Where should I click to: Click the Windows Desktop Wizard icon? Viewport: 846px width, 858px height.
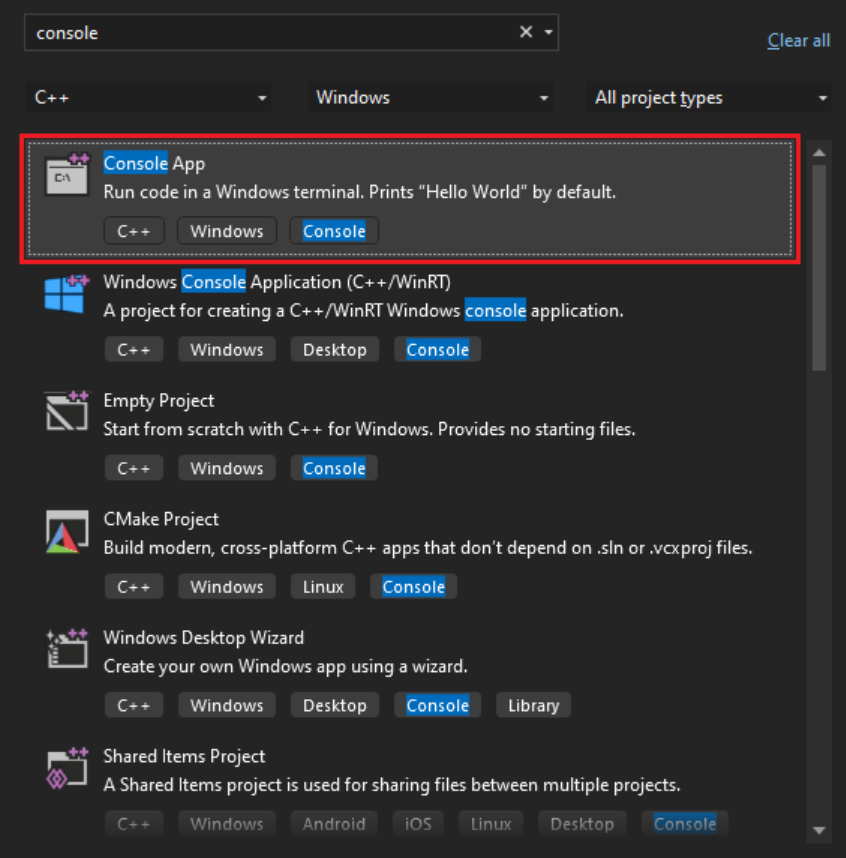(67, 648)
